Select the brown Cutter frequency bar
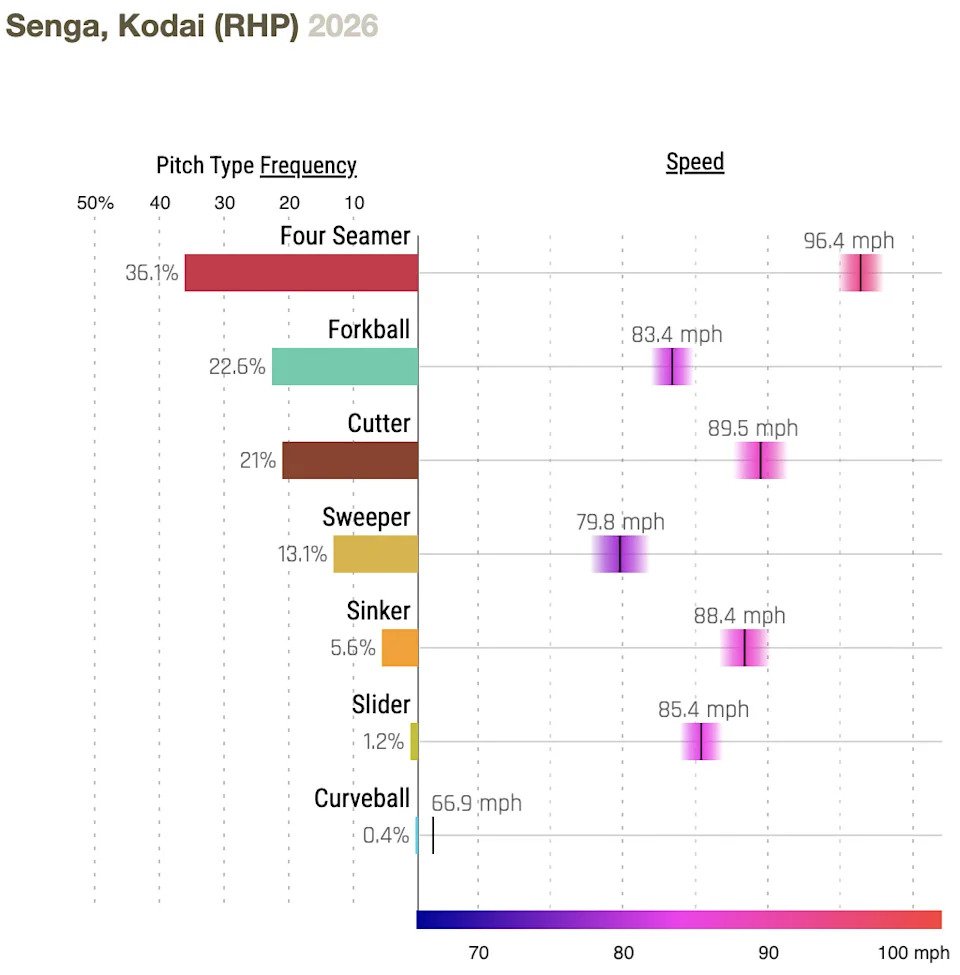 point(350,460)
